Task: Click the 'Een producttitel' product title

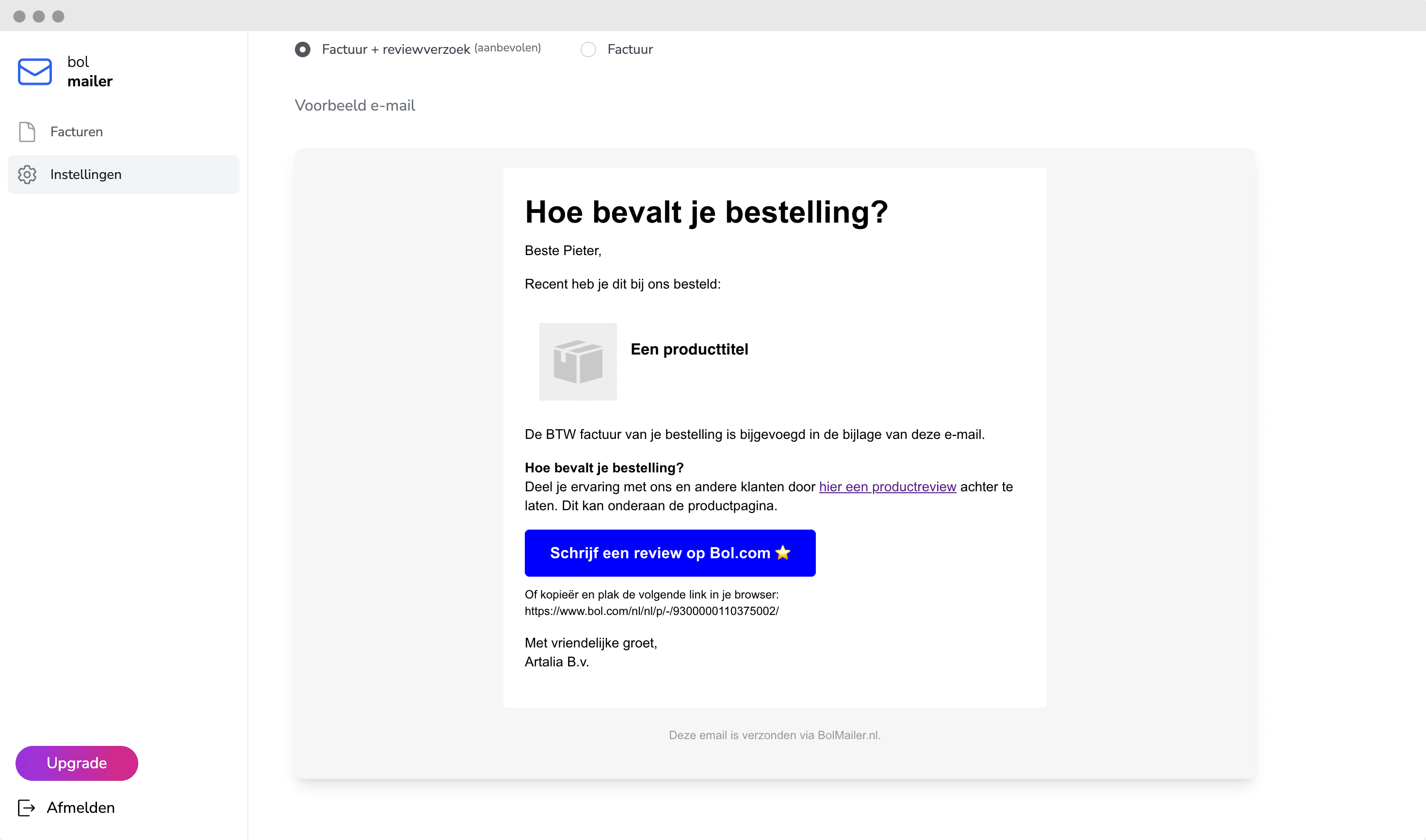Action: (689, 349)
